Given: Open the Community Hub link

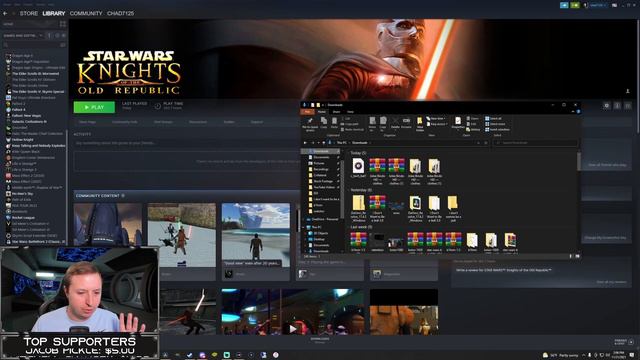Looking at the screenshot, I should click(125, 122).
